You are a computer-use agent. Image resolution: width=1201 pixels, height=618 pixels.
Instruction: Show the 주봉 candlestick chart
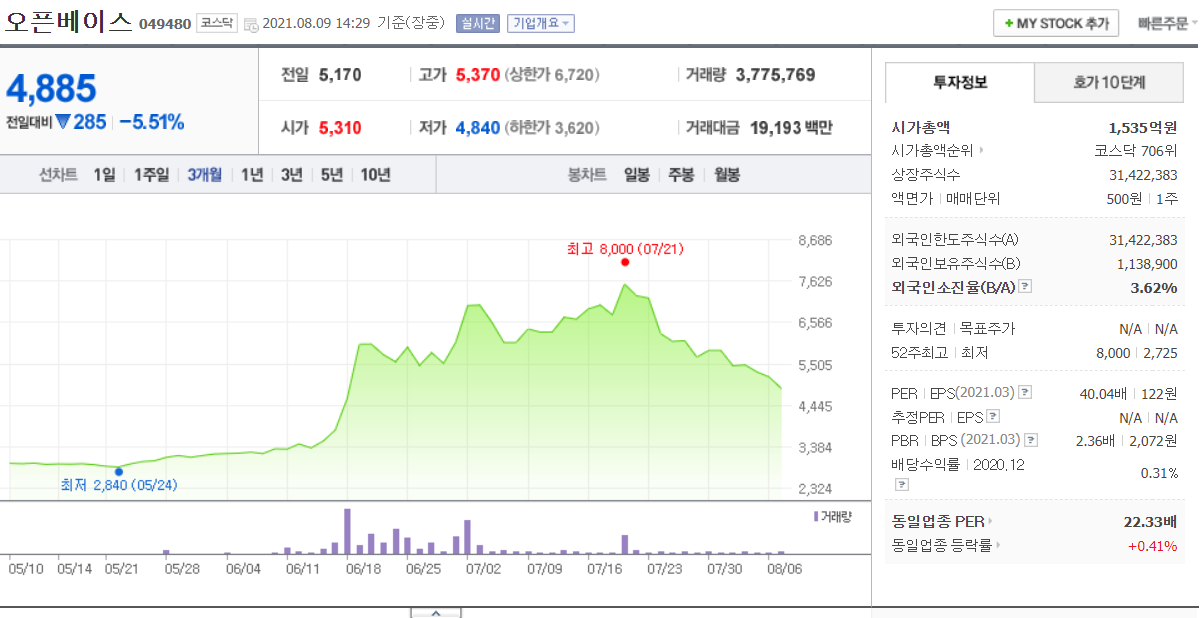(681, 175)
